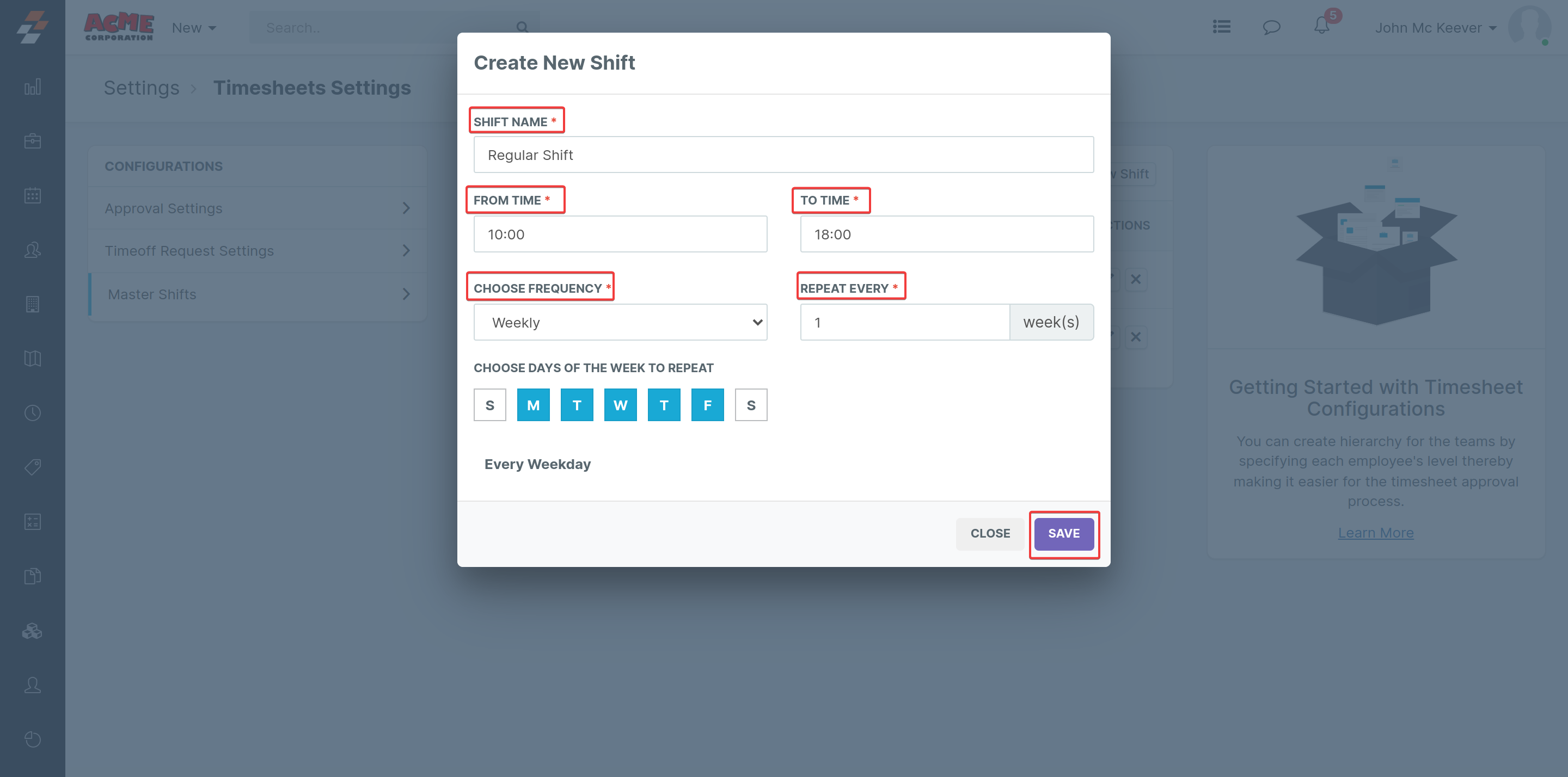Toggle Friday day button

pyautogui.click(x=707, y=405)
